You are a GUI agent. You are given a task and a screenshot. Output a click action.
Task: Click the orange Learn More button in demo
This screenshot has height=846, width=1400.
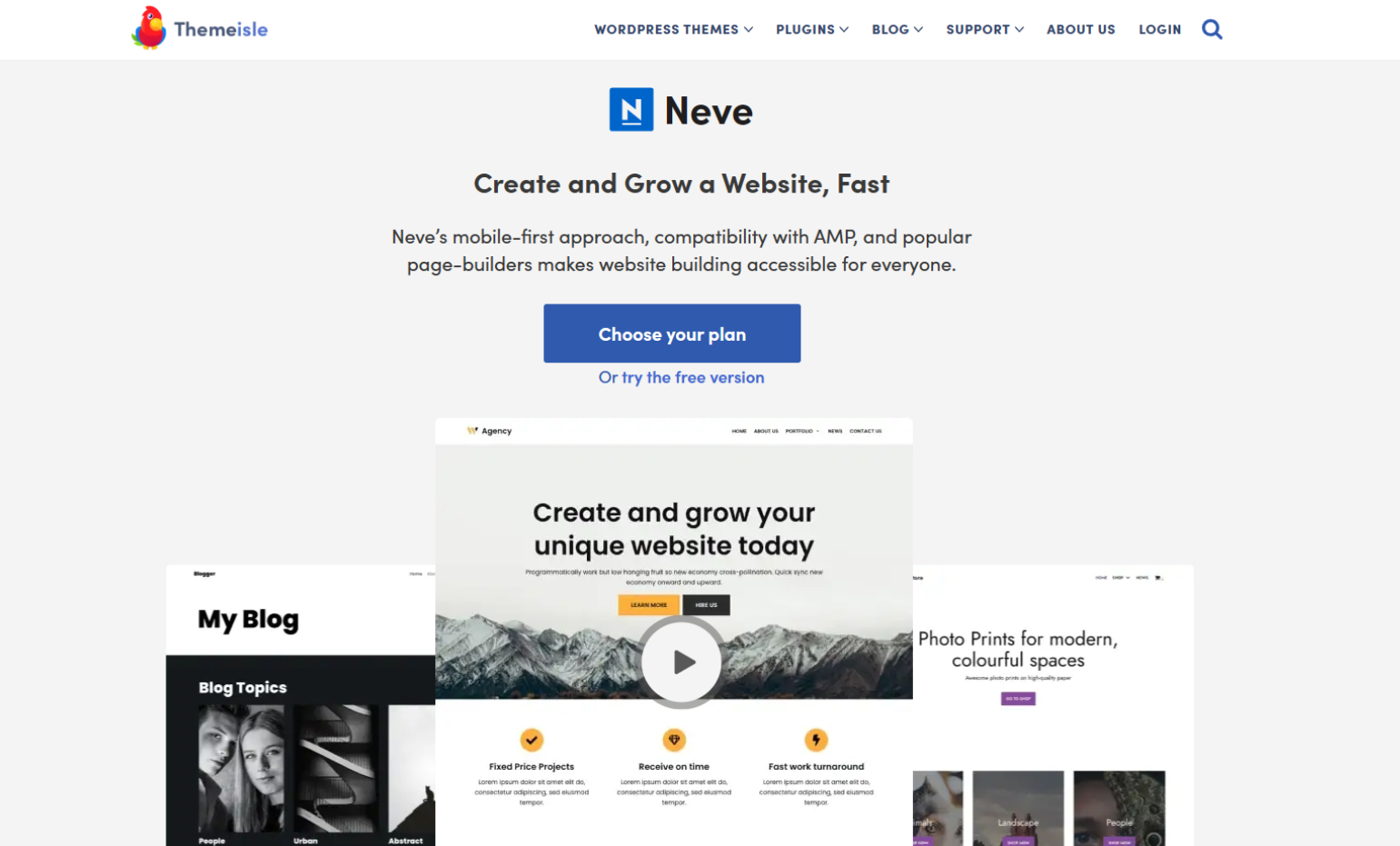(649, 604)
